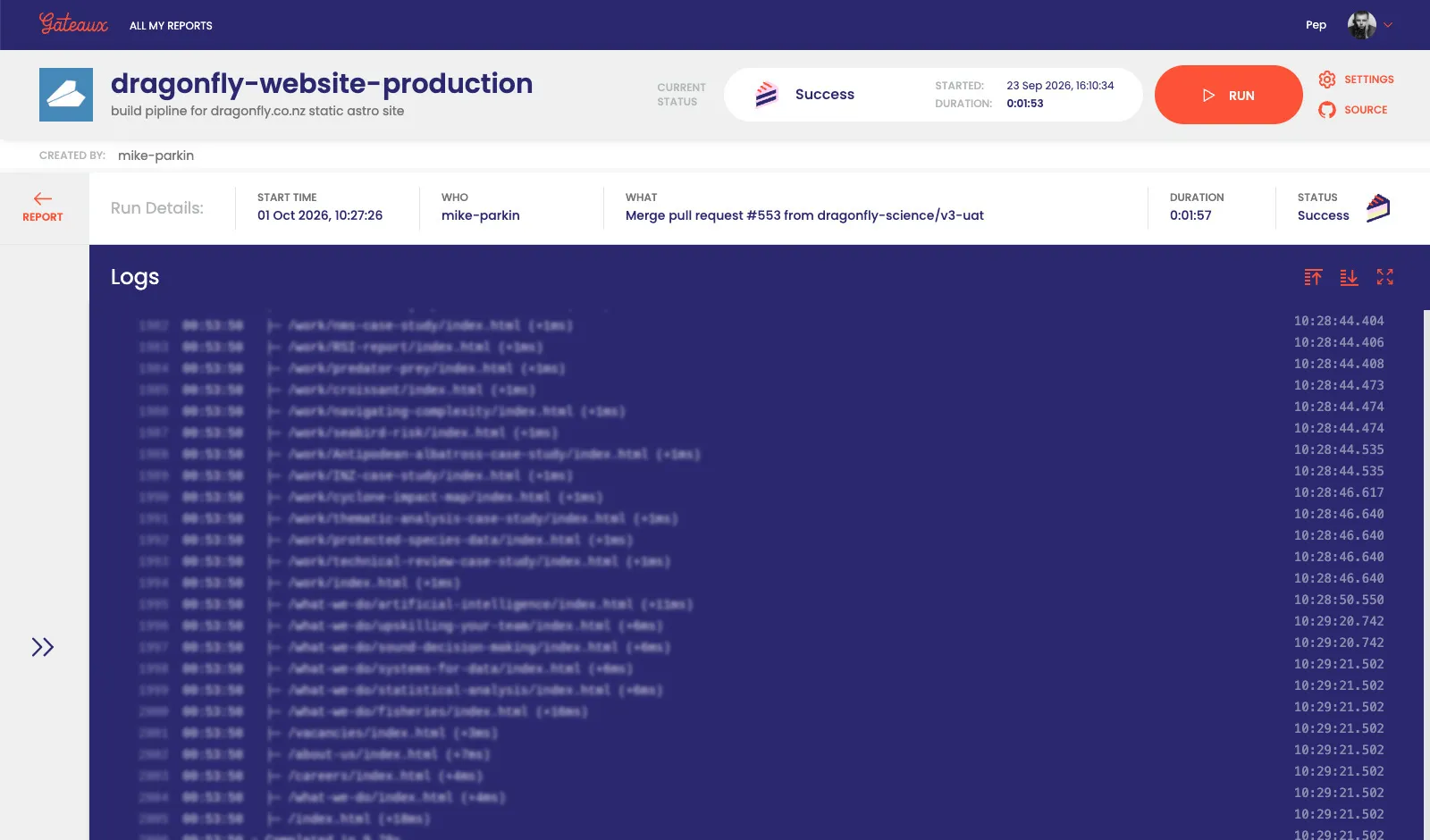Screen dimensions: 1430x840
Task: Select the project title dragonfly-website-production
Action: click(x=322, y=83)
